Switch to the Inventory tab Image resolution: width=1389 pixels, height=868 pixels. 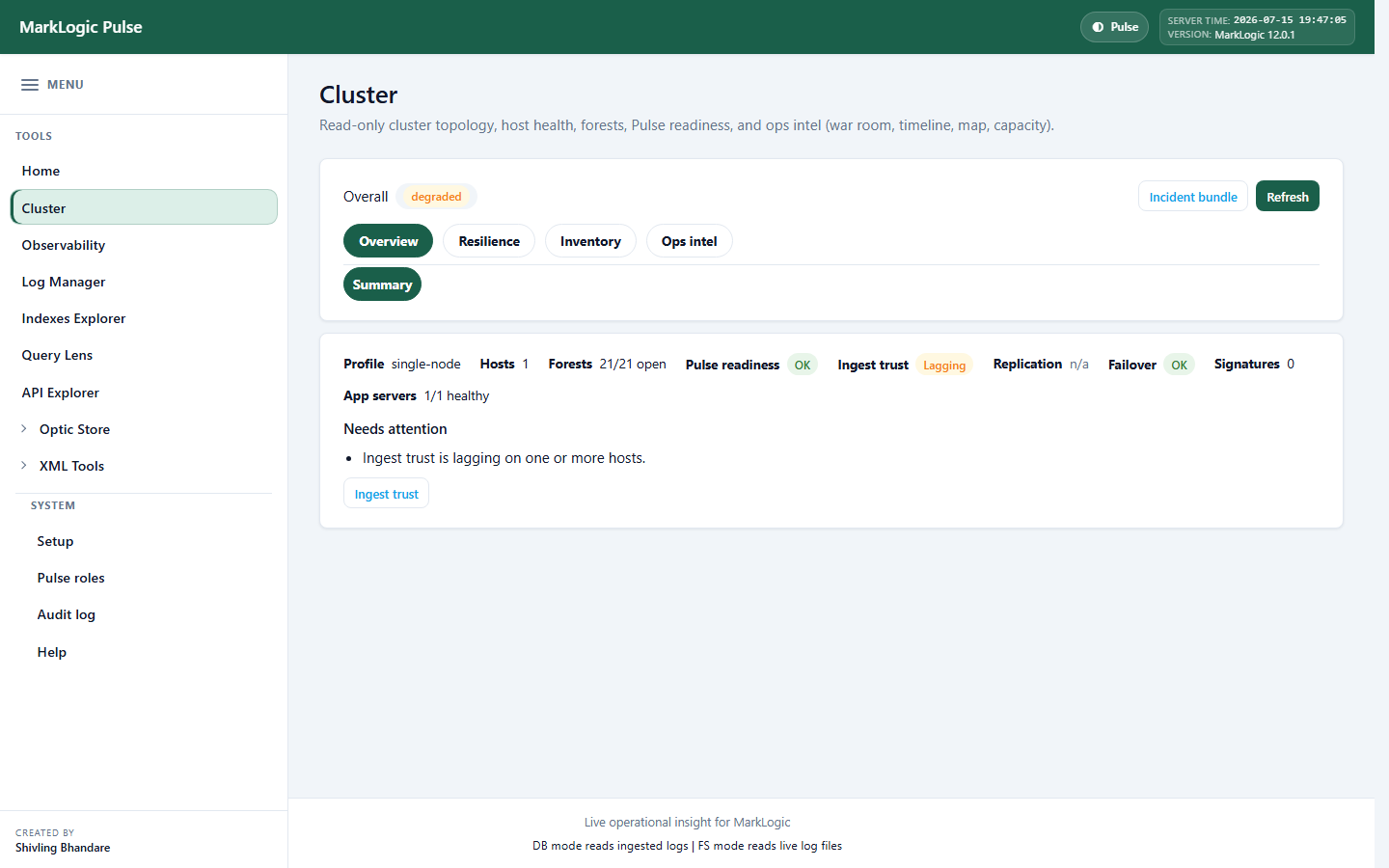coord(590,241)
